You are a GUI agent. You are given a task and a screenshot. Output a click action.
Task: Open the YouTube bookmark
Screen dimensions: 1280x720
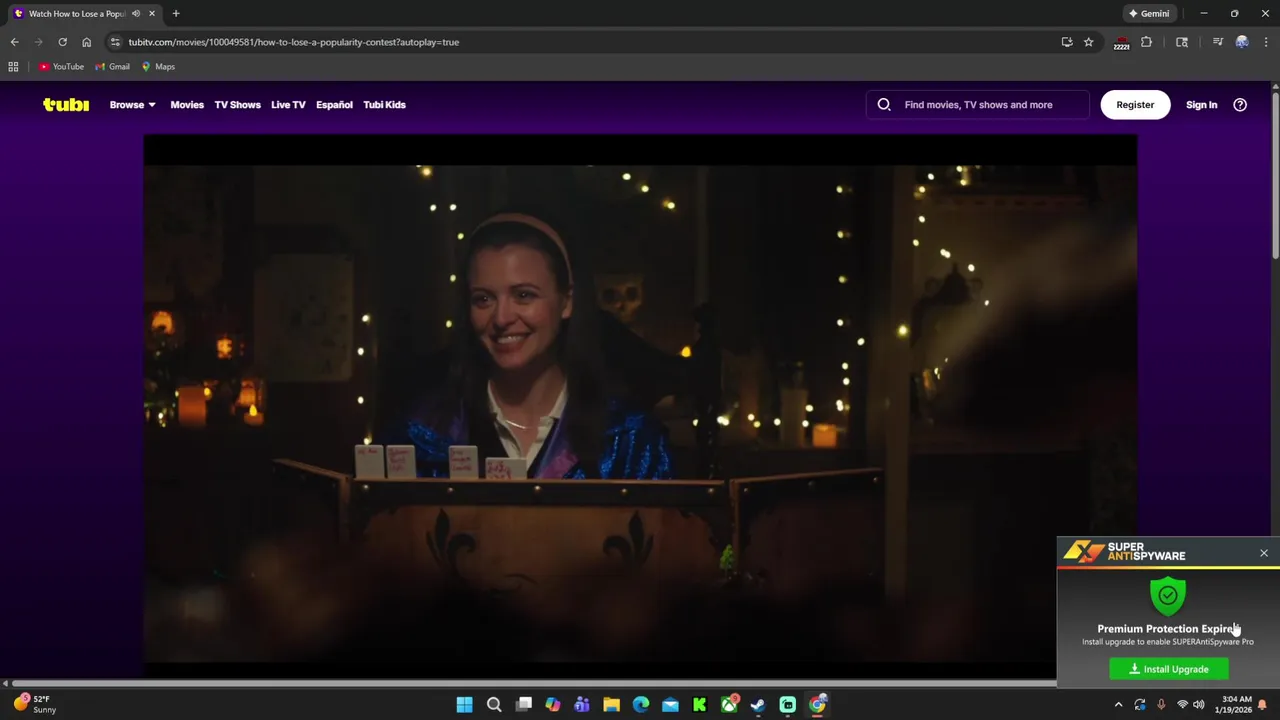[x=61, y=67]
